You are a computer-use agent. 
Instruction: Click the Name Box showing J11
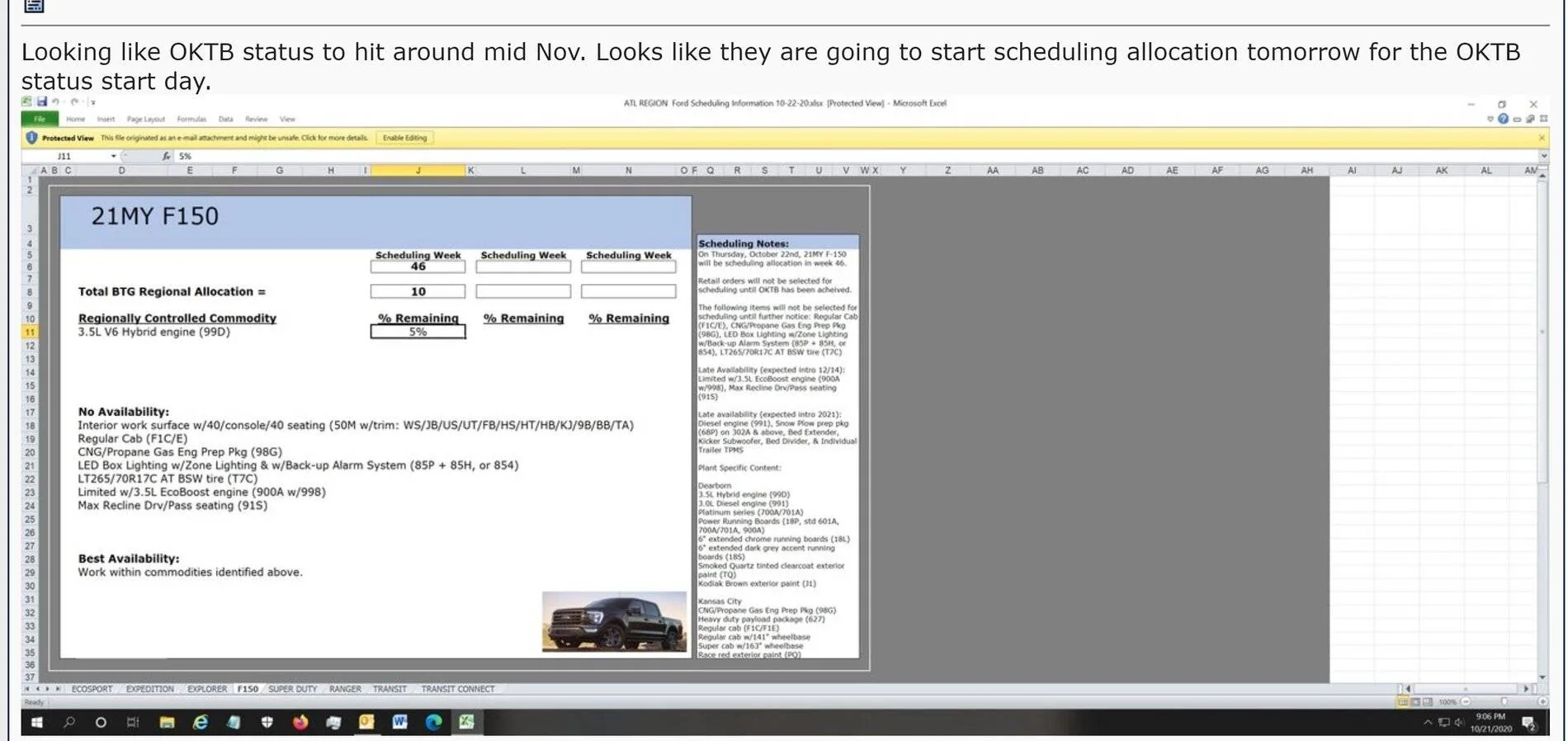(64, 156)
